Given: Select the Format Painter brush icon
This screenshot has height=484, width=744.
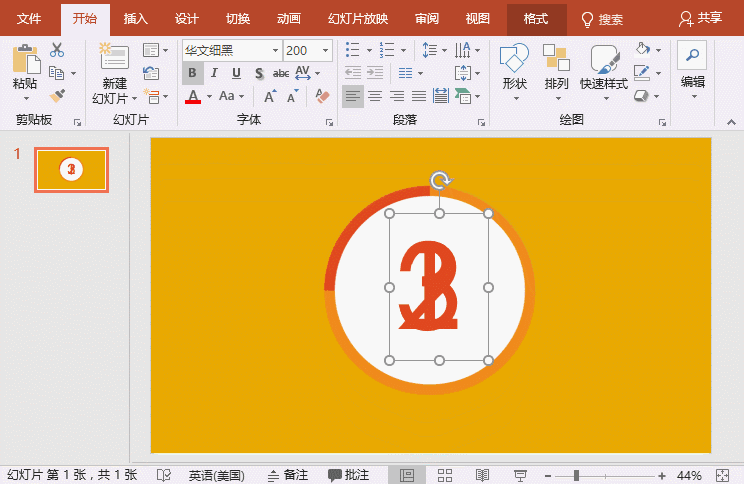Looking at the screenshot, I should [57, 95].
